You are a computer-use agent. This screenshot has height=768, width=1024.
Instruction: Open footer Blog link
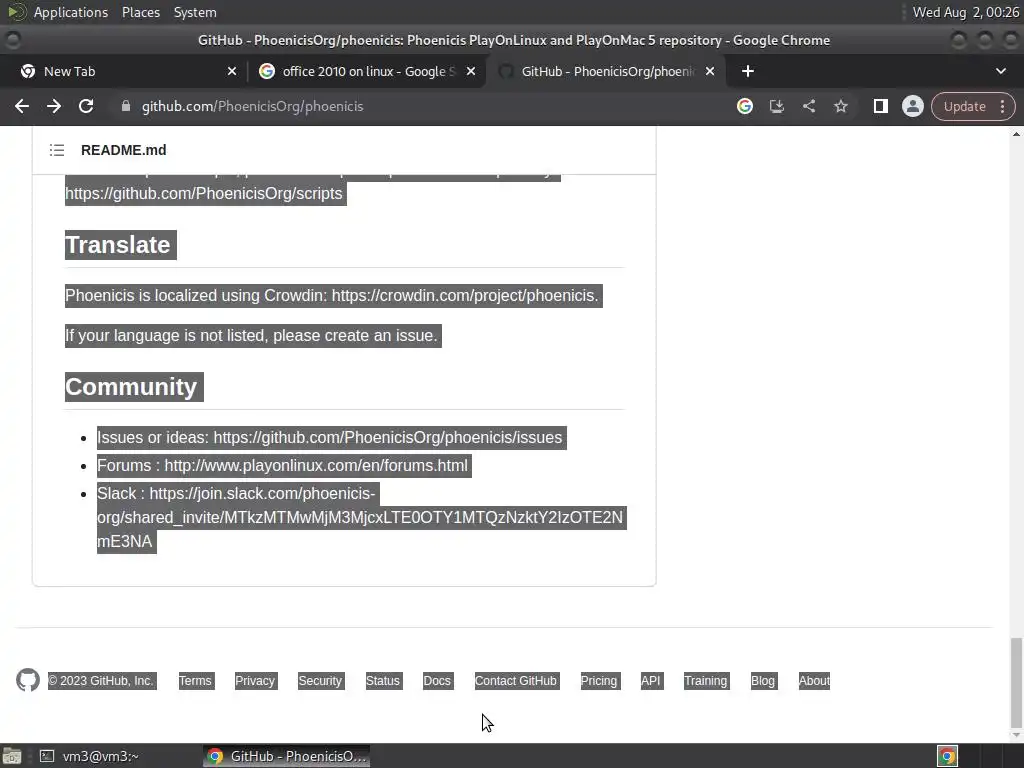[763, 680]
